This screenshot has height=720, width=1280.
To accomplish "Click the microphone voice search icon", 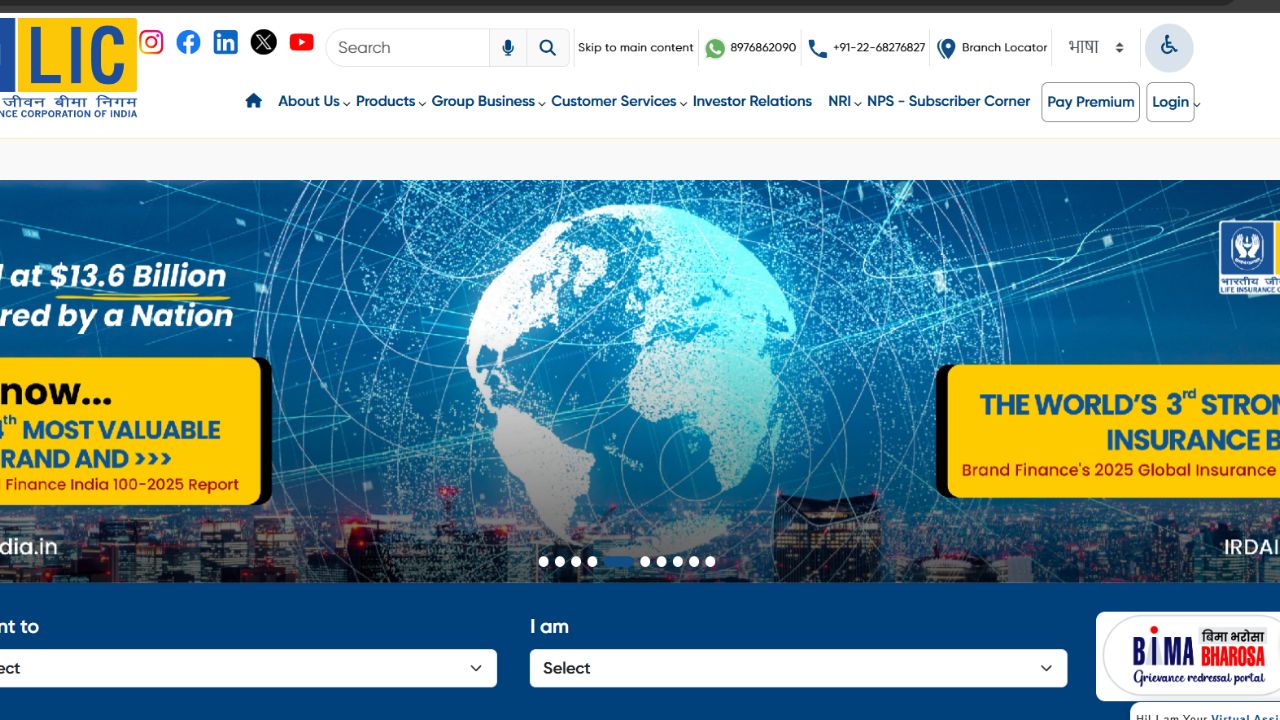I will (508, 48).
